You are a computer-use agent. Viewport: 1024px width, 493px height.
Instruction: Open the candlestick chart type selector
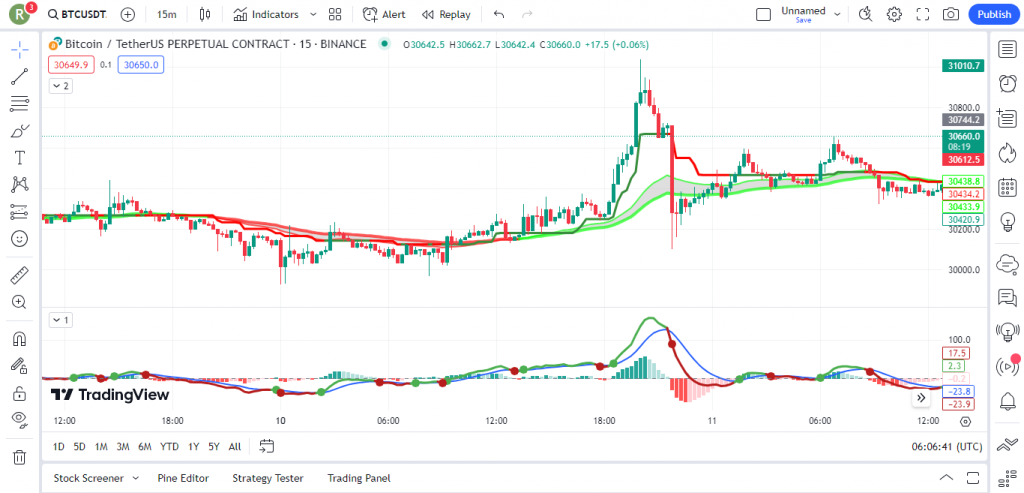[205, 14]
